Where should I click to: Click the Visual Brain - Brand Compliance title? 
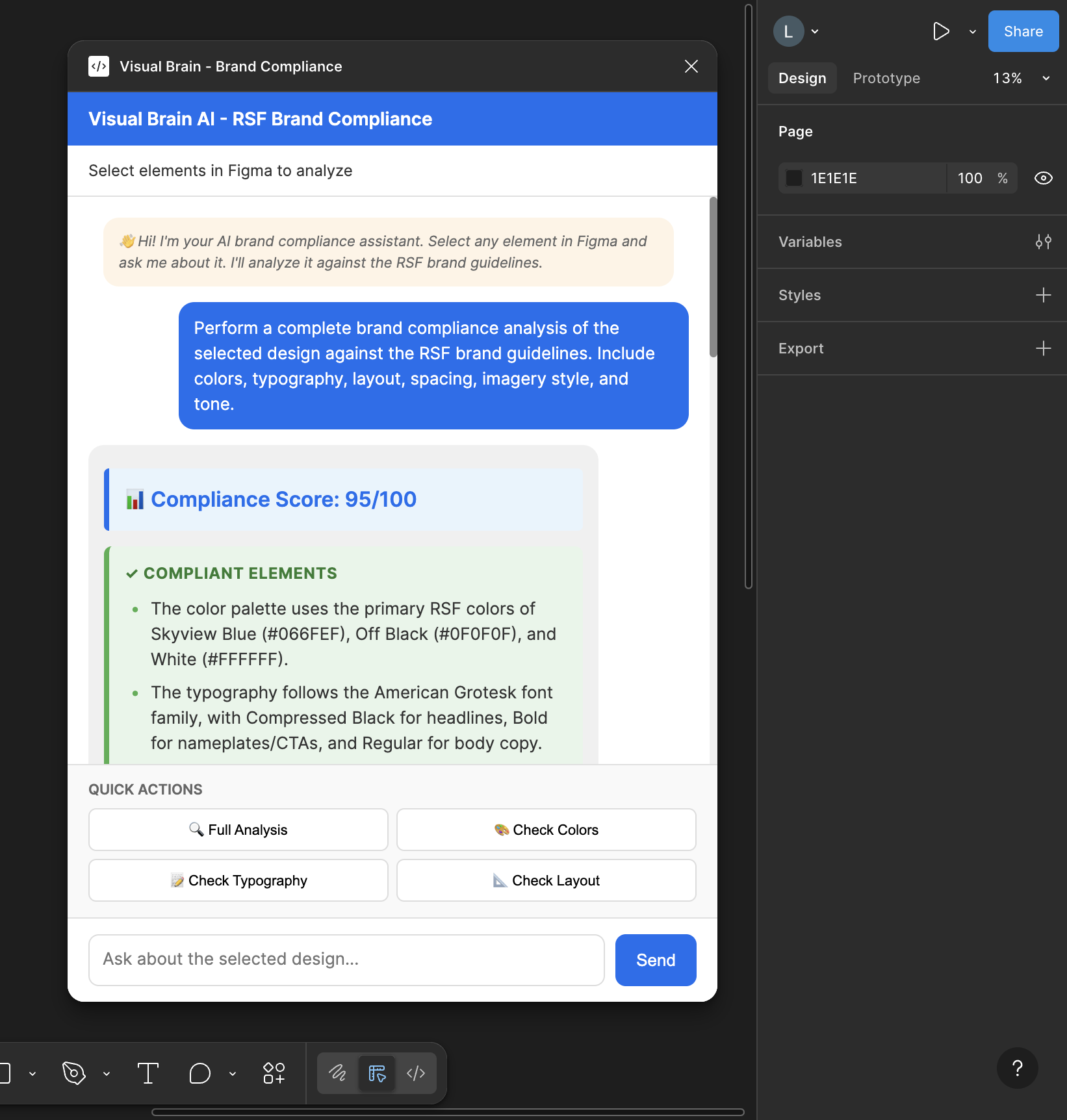pyautogui.click(x=231, y=66)
